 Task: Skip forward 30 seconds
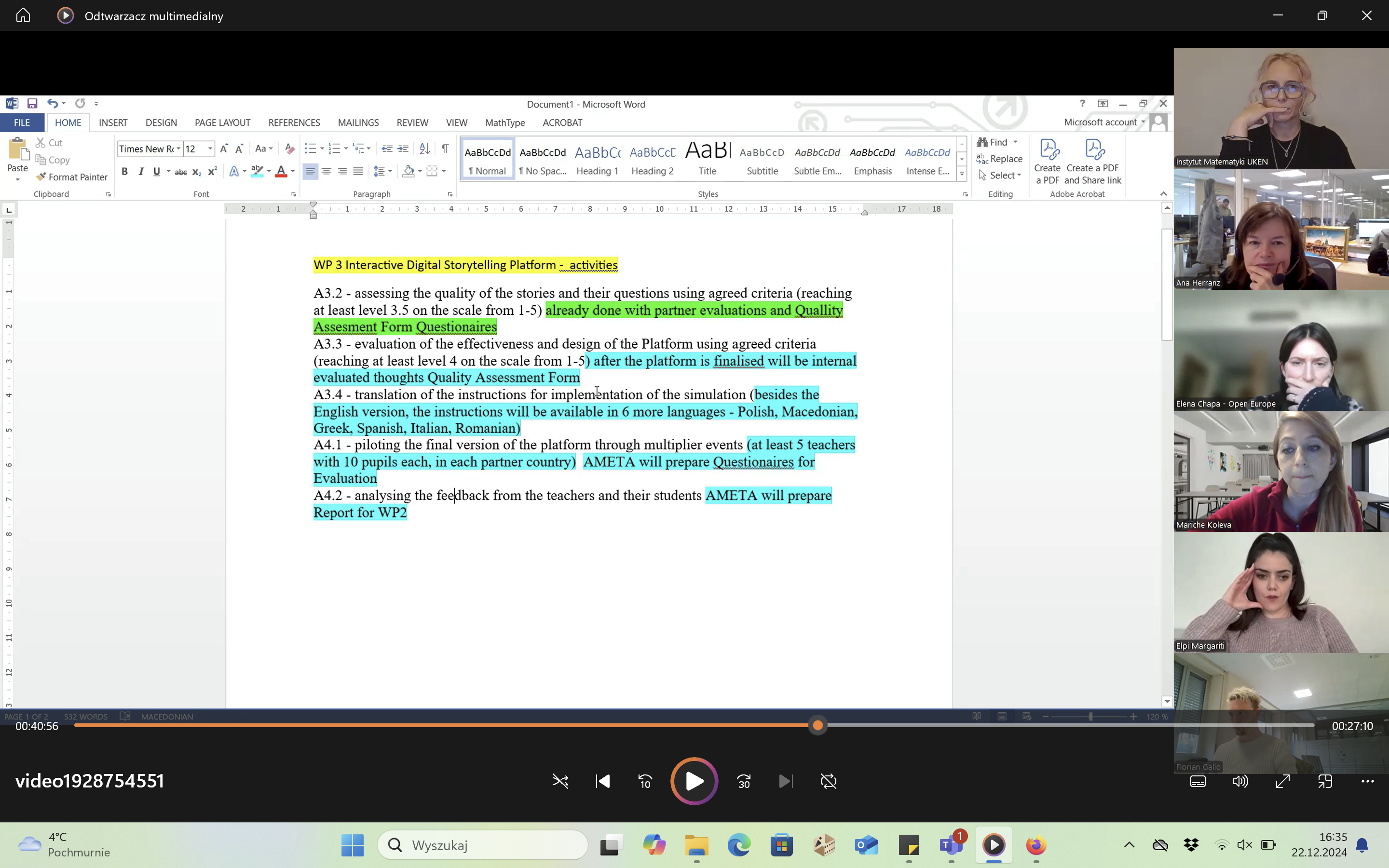(x=744, y=781)
